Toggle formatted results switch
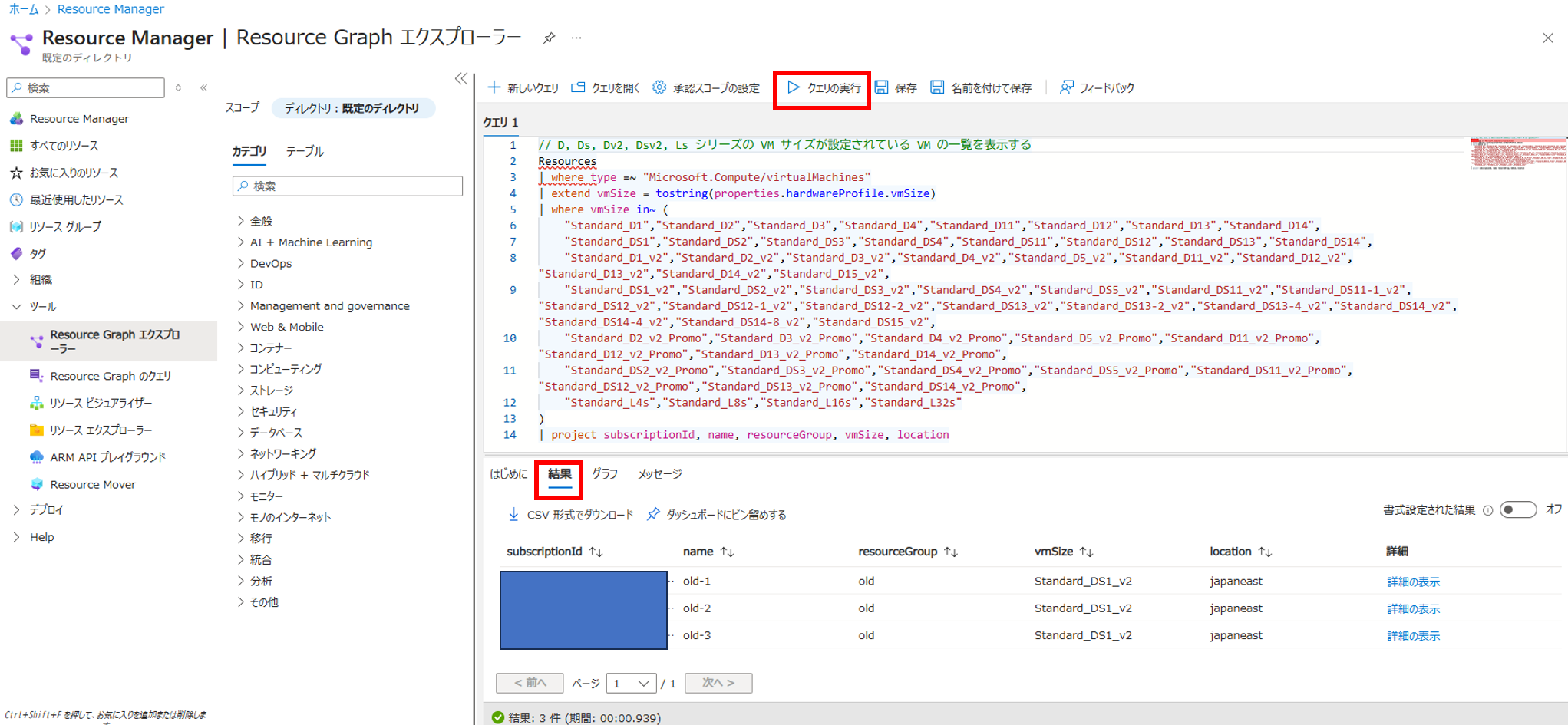 1517,510
